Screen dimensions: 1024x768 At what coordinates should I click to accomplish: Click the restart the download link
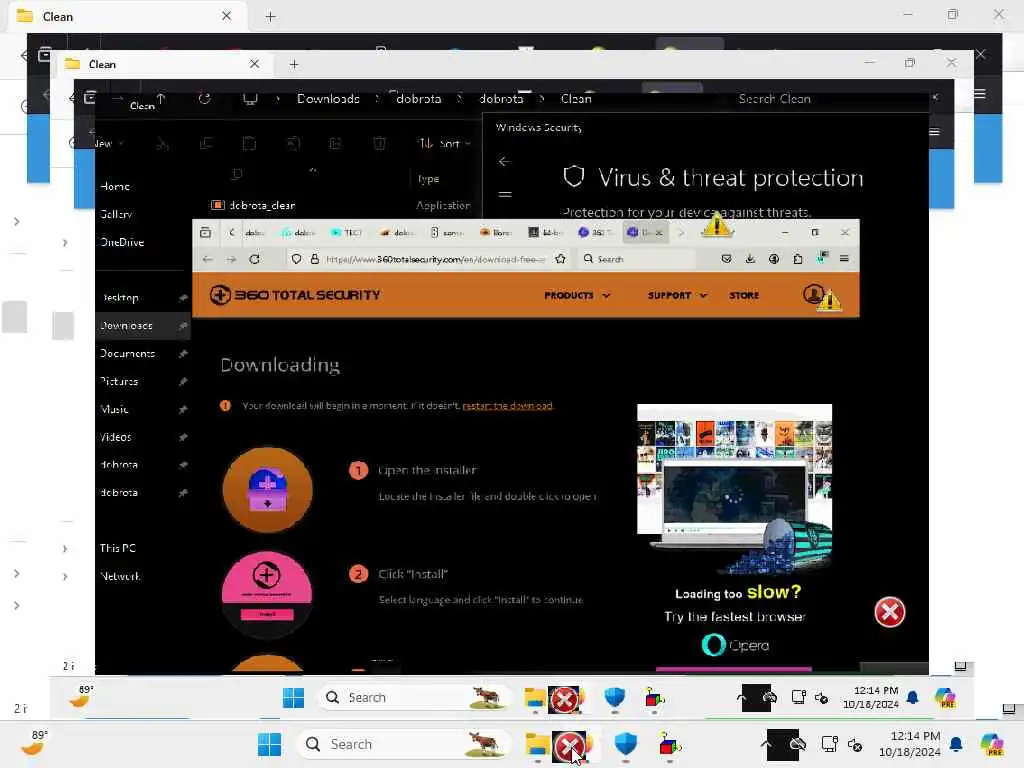[x=507, y=406]
